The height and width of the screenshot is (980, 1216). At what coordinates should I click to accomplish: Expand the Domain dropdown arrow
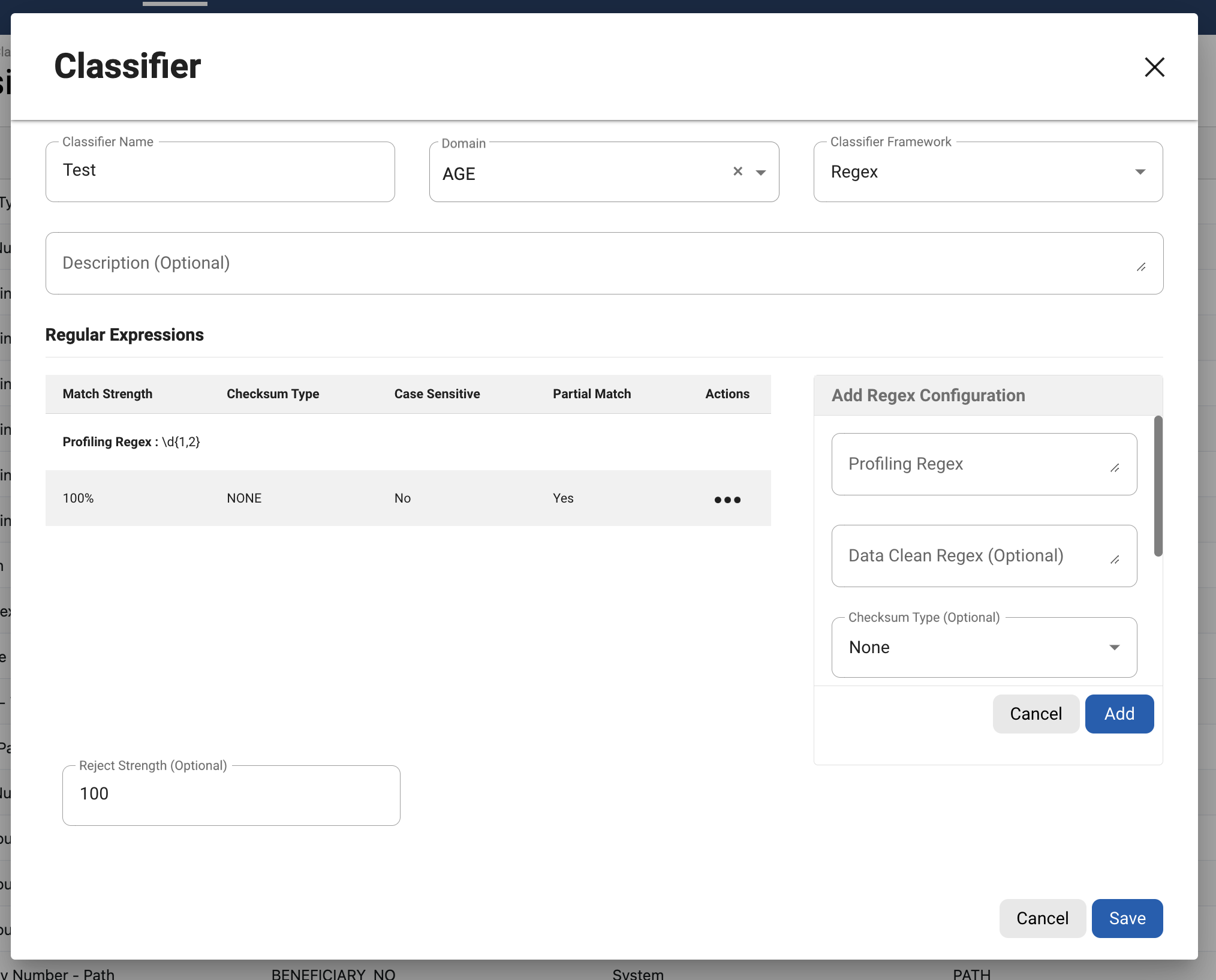point(761,173)
